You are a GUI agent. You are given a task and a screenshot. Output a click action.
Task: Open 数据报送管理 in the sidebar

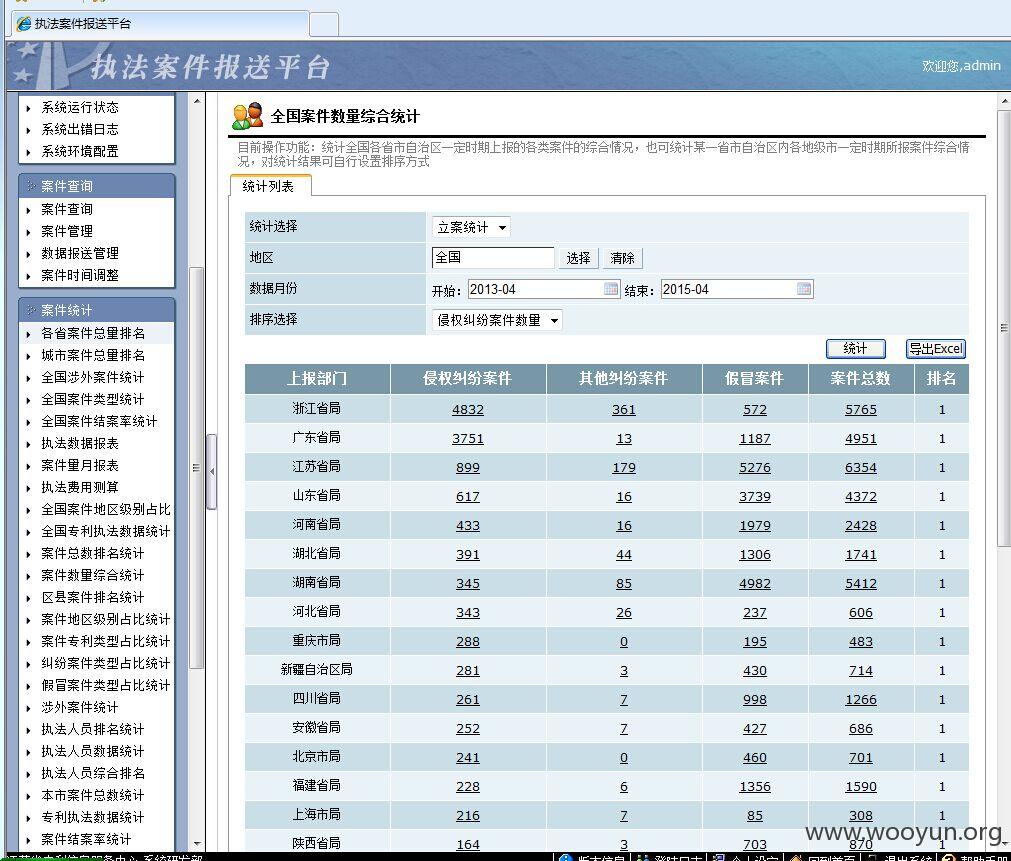pos(80,253)
